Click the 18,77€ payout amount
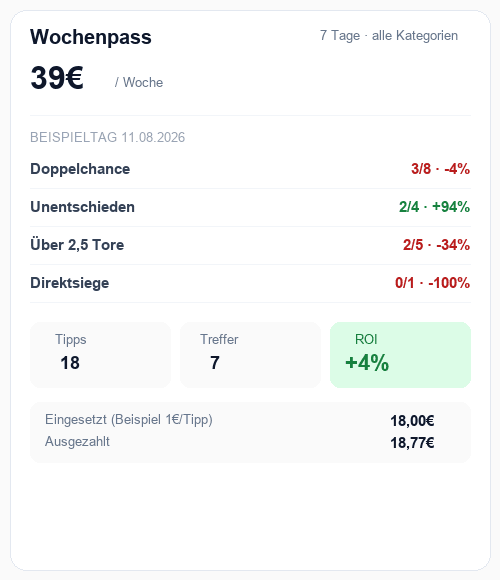Image resolution: width=500 pixels, height=580 pixels. [412, 442]
